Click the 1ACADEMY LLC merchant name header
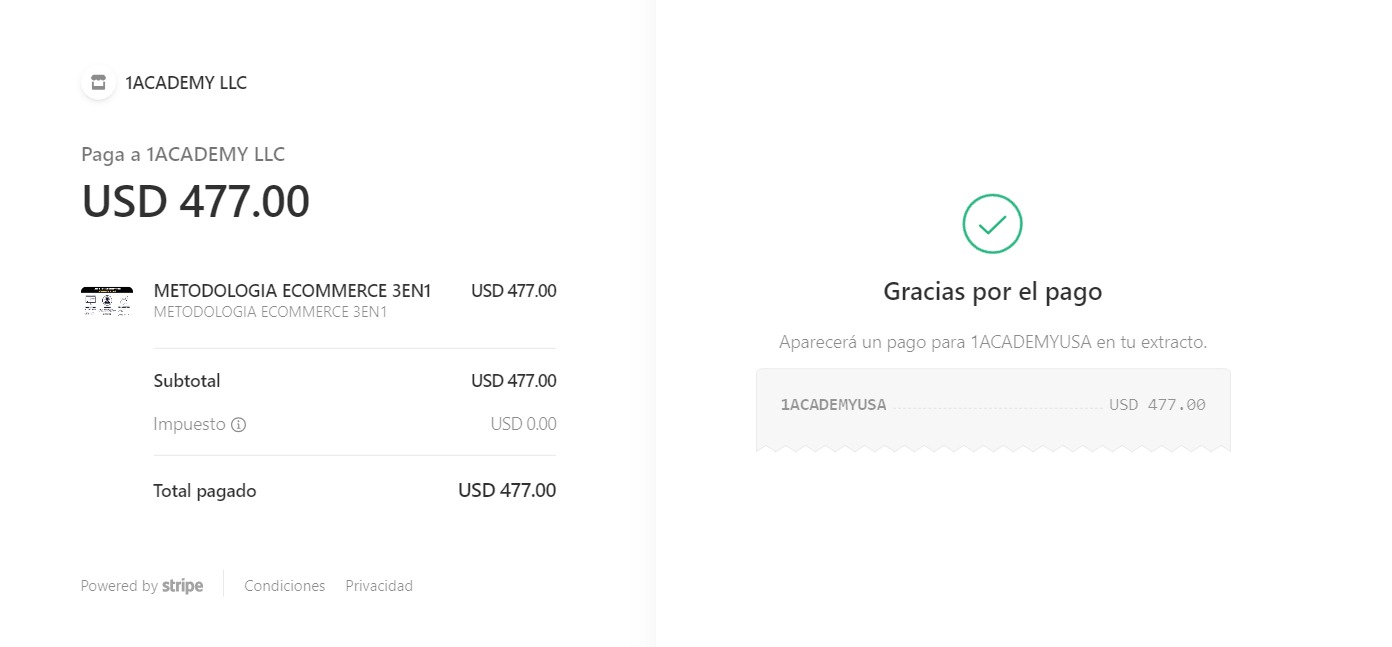Viewport: 1392px width, 647px height. [x=186, y=83]
